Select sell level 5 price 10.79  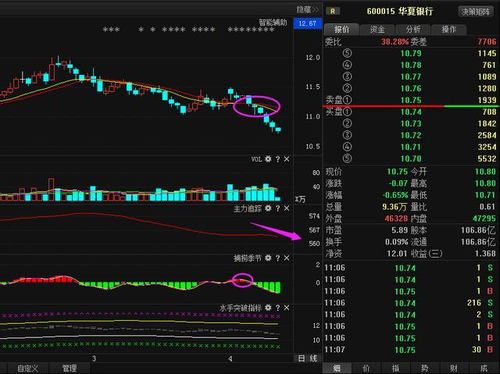411,53
